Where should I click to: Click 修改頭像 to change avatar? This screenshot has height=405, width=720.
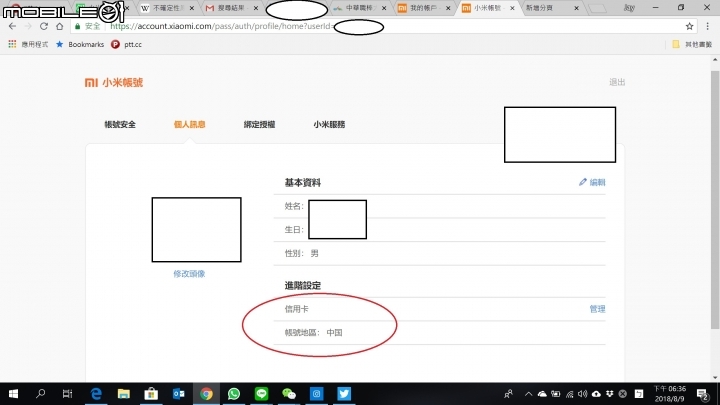[x=189, y=274]
